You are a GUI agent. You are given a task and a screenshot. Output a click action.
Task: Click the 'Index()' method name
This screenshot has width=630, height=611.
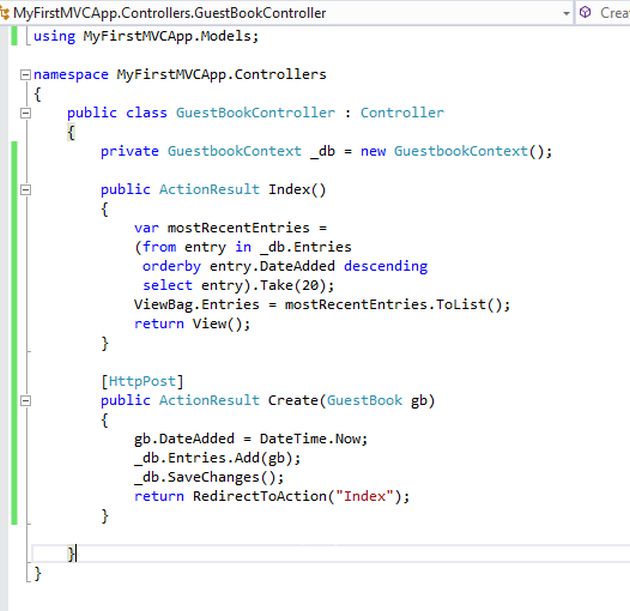(x=297, y=190)
